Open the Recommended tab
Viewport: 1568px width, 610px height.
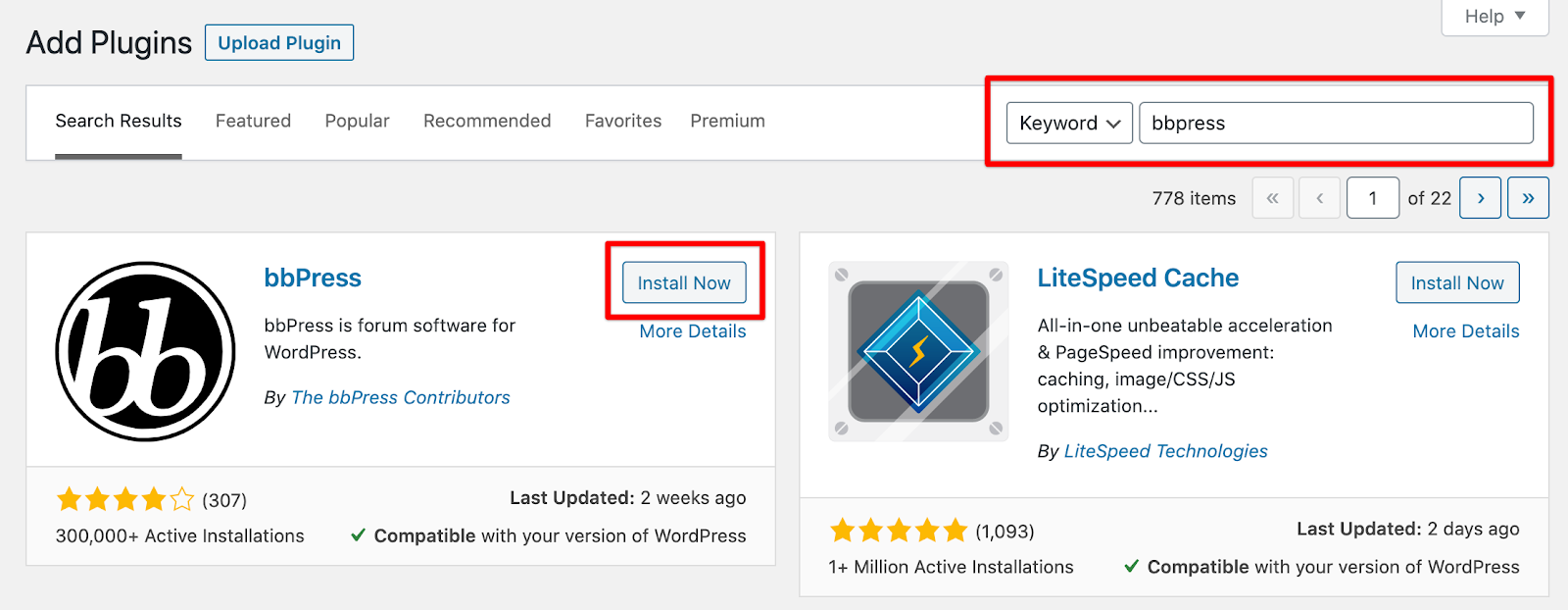[x=487, y=121]
